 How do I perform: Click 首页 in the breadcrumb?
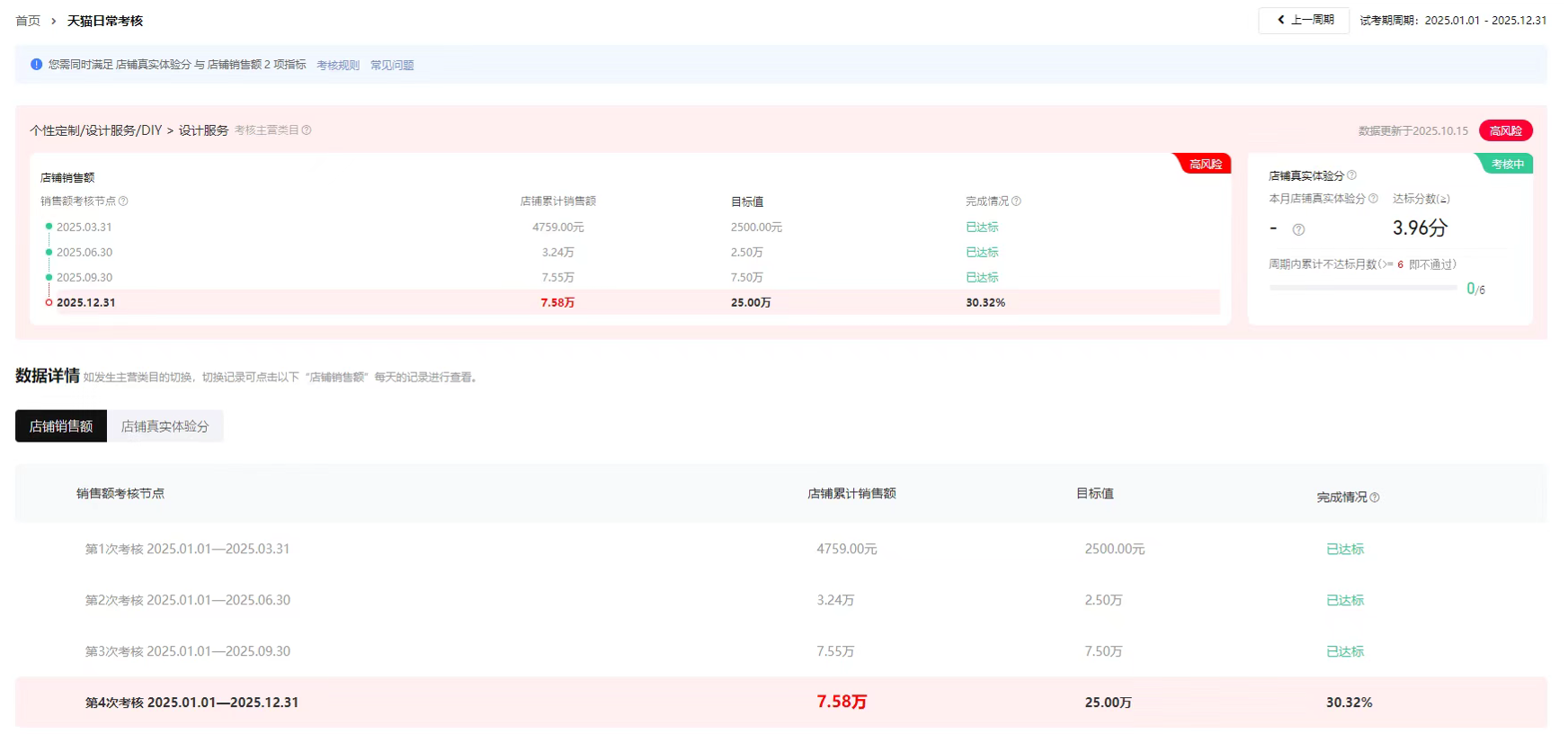pyautogui.click(x=28, y=21)
